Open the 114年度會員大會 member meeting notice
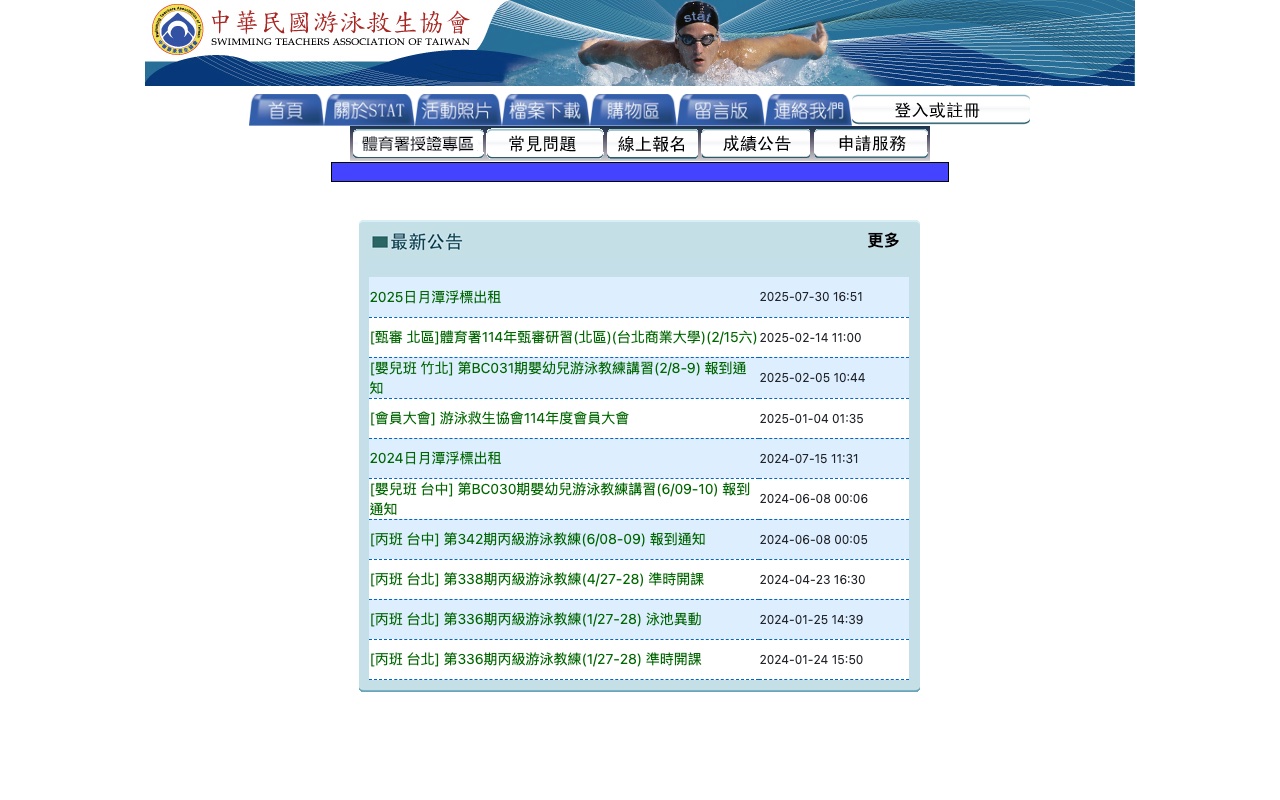 click(x=499, y=418)
